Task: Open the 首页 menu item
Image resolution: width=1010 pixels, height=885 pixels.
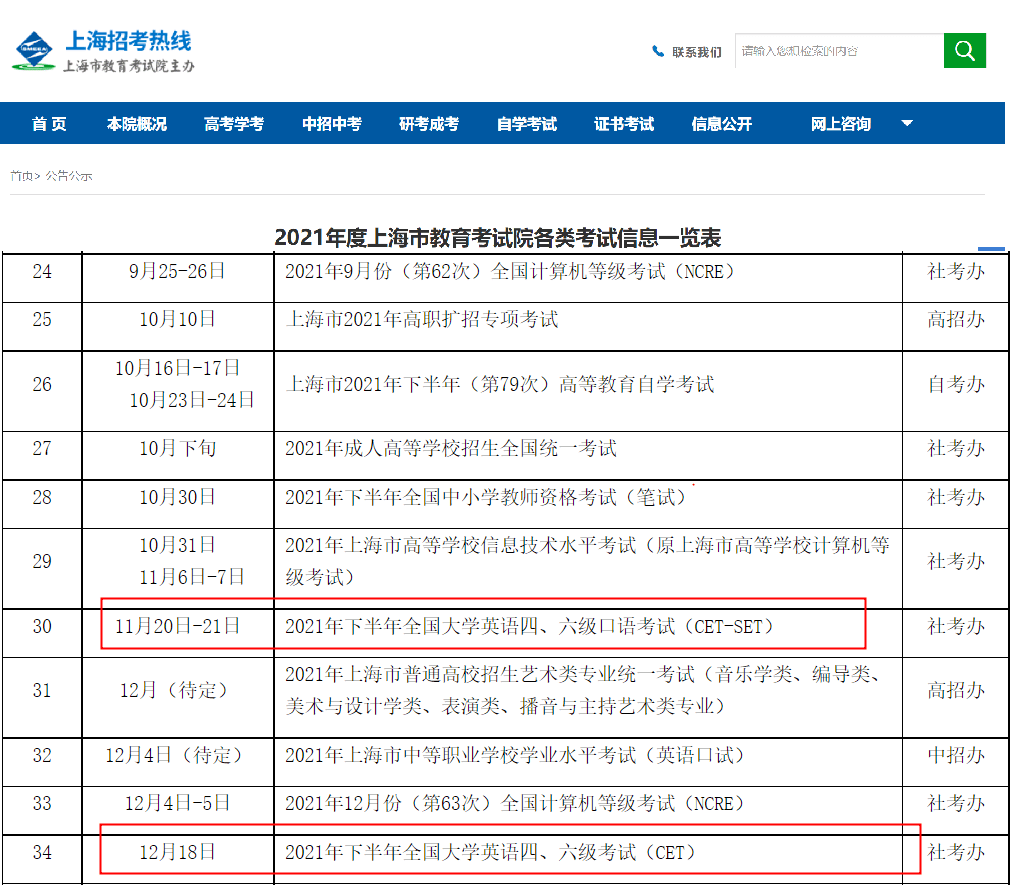Action: pos(50,124)
